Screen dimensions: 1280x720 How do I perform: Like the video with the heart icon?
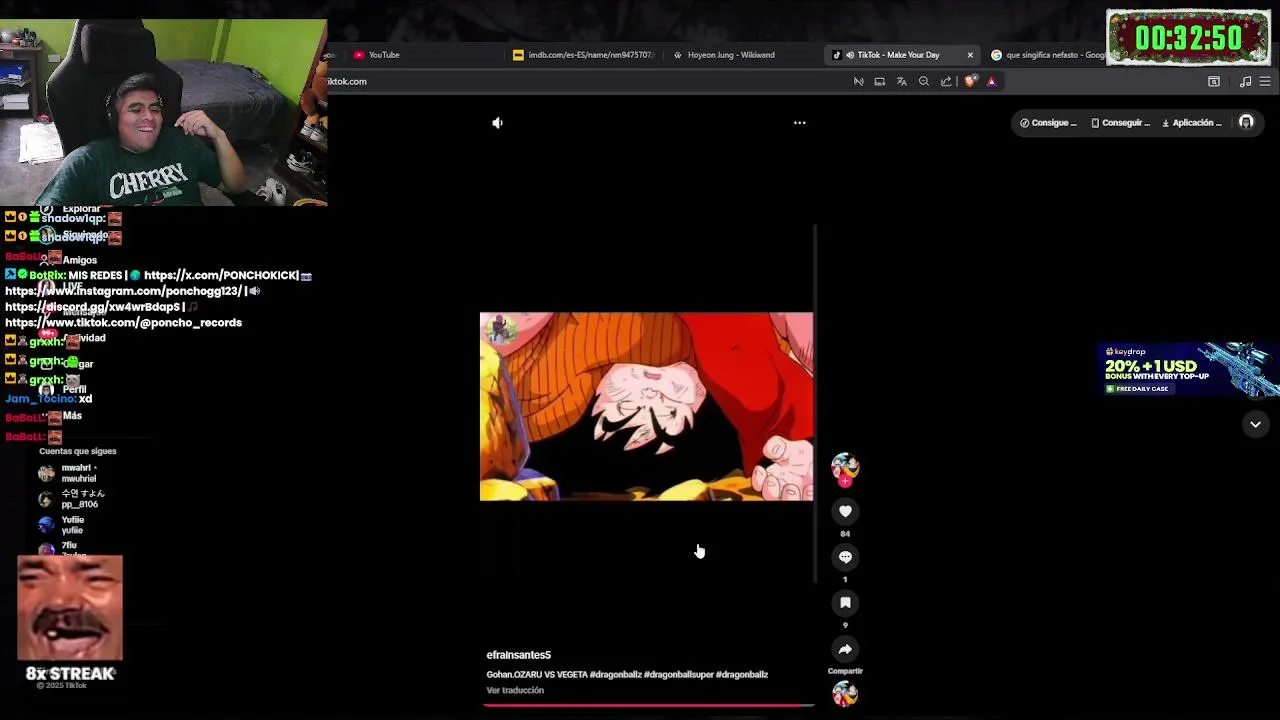click(x=845, y=511)
